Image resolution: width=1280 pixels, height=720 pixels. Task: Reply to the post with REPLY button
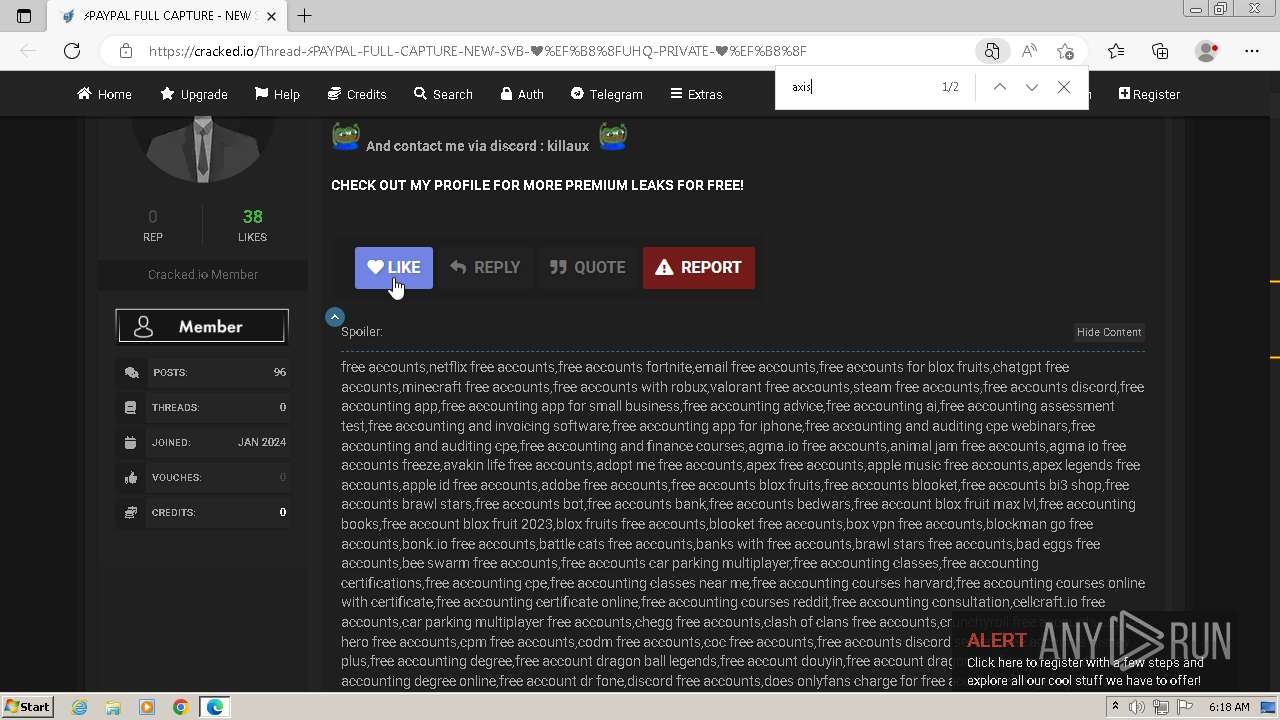coord(485,267)
